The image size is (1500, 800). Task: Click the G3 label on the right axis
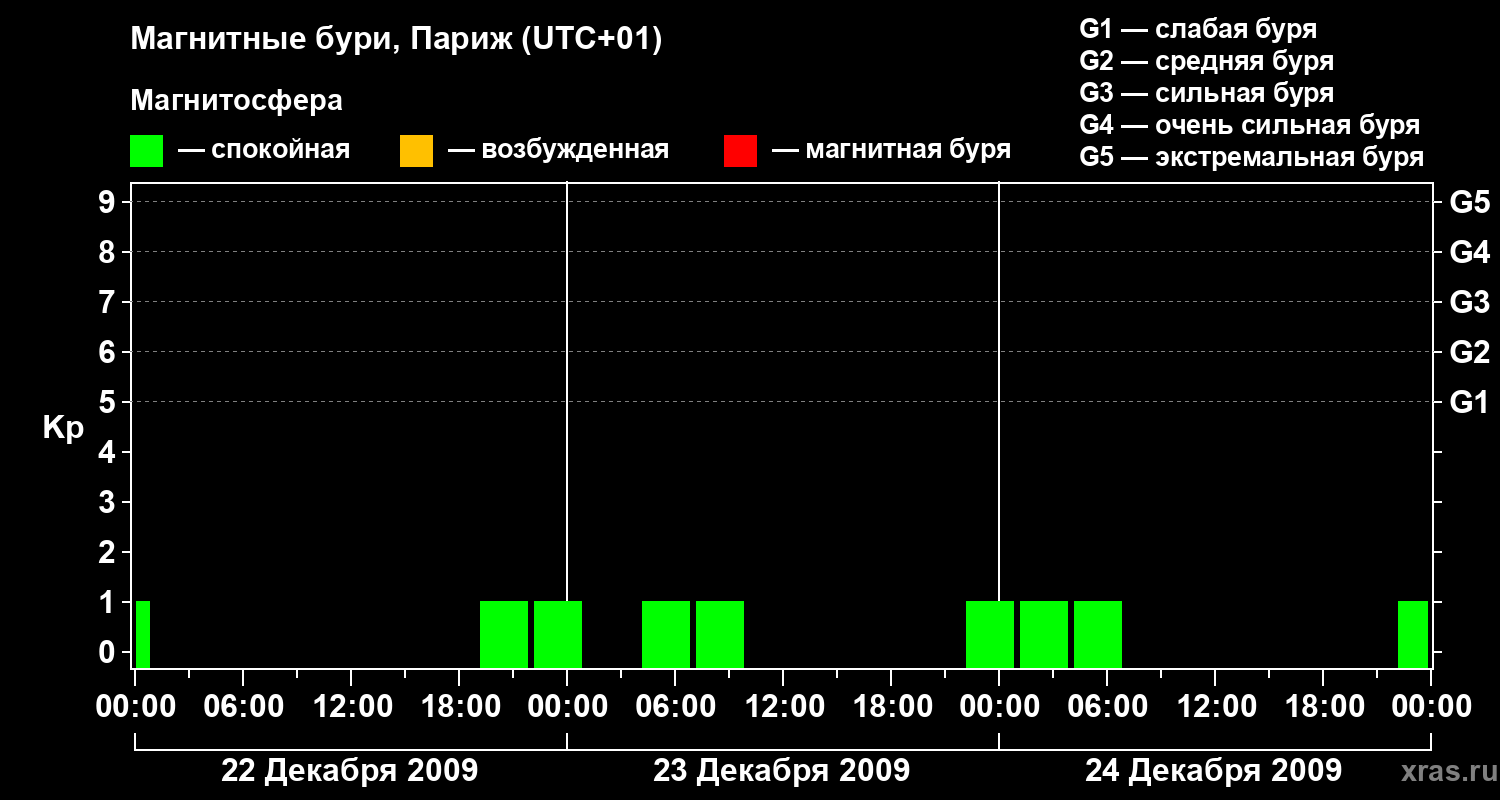pyautogui.click(x=1469, y=302)
